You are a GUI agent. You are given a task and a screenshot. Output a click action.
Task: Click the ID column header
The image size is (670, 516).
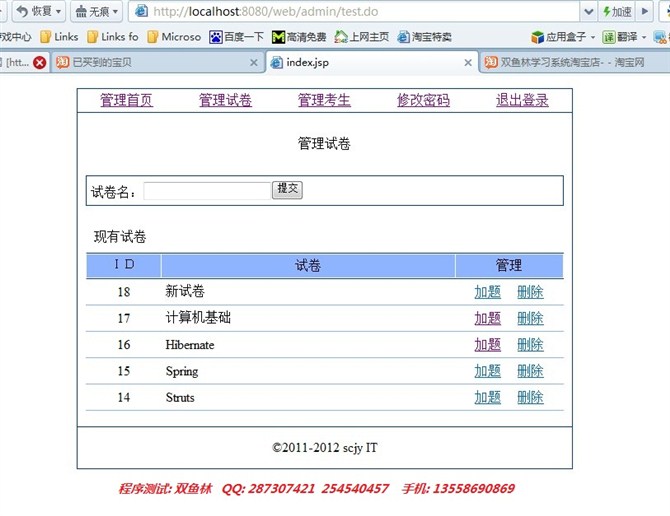[x=124, y=265]
